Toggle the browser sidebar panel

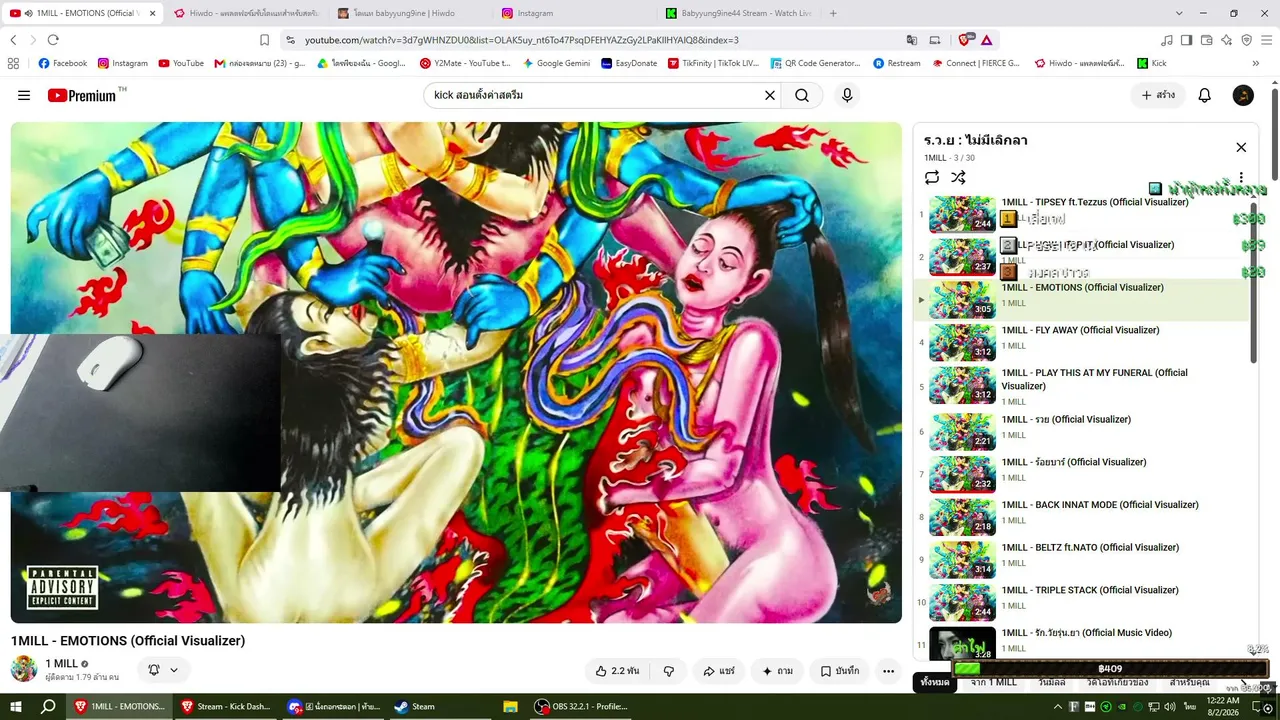[x=1186, y=40]
